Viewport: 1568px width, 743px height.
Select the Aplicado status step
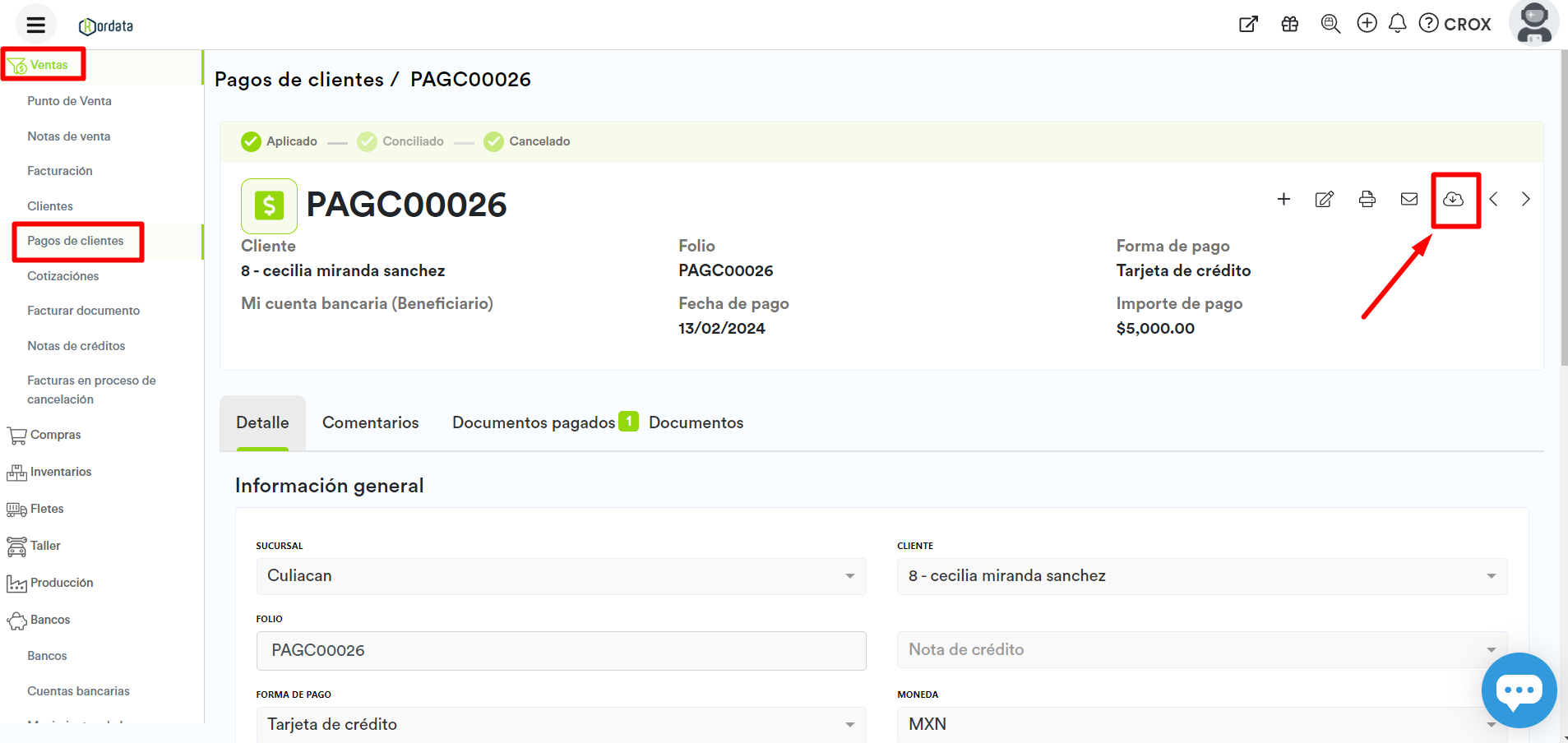(280, 141)
